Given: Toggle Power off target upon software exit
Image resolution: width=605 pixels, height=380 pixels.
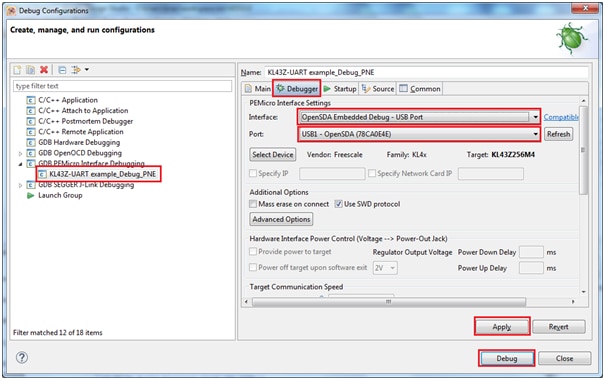Looking at the screenshot, I should tap(253, 267).
